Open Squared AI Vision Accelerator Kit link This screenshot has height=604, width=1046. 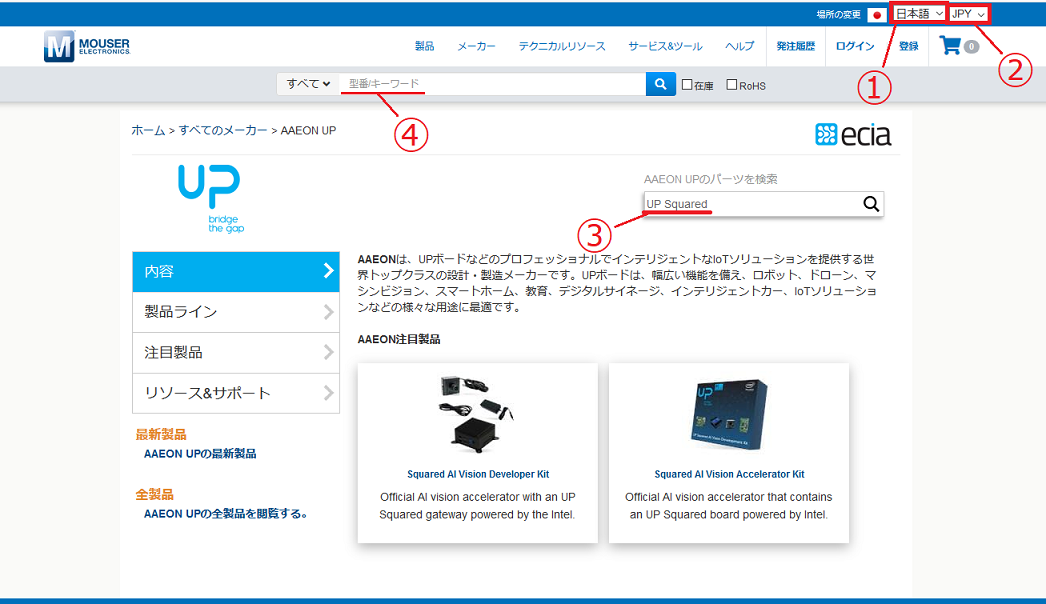coord(729,474)
